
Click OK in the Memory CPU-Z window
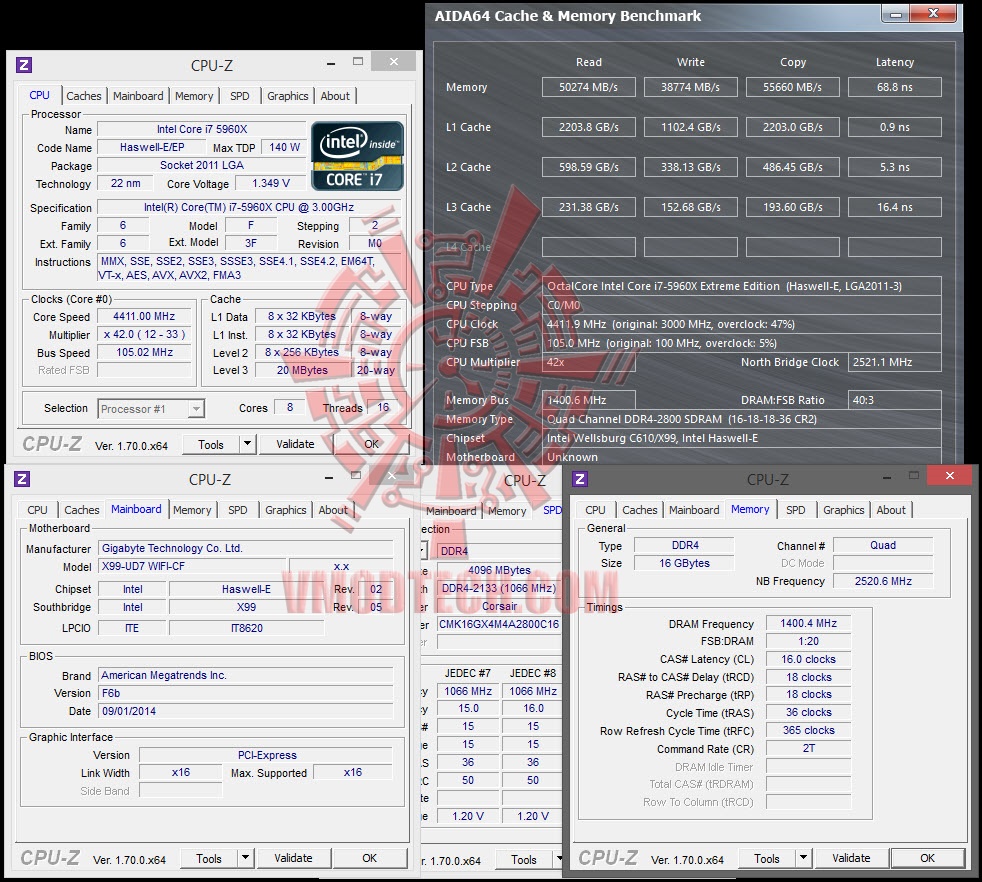[x=928, y=858]
